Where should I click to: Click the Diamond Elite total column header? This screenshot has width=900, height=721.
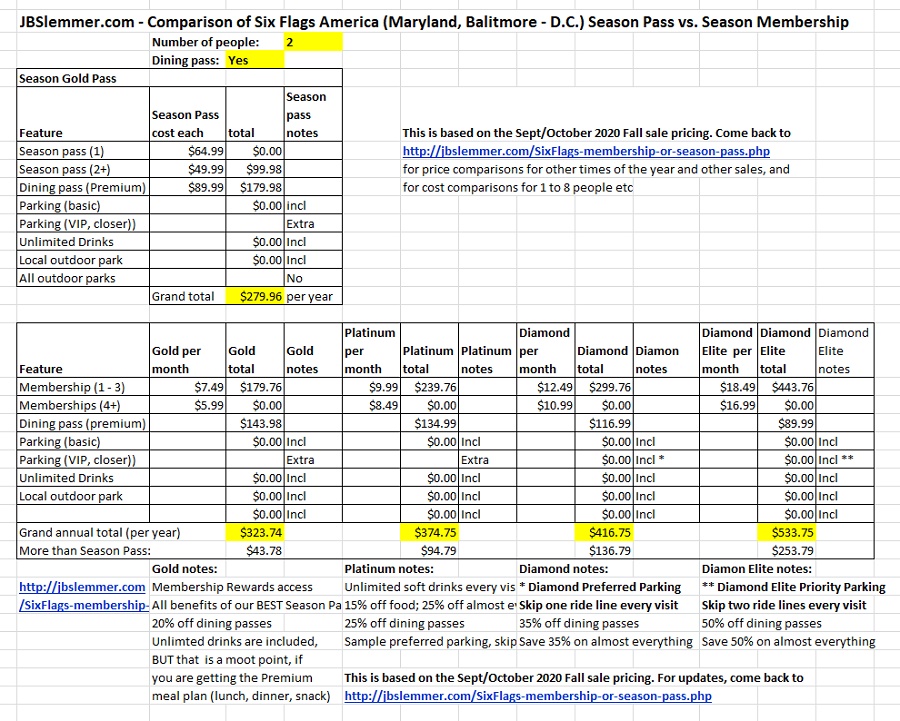pyautogui.click(x=786, y=351)
